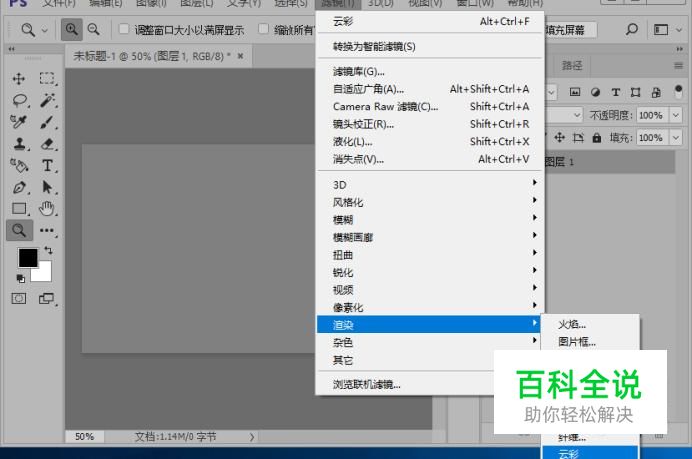Open the 不透明度 opacity dropdown arrow
Viewport: 692px width, 459px height.
click(x=676, y=115)
